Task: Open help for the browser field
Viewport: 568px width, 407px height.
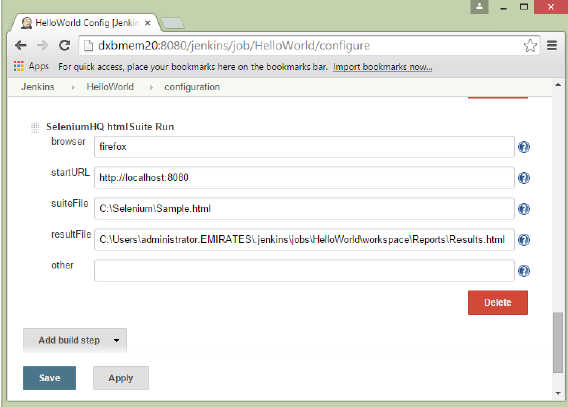Action: click(x=524, y=147)
